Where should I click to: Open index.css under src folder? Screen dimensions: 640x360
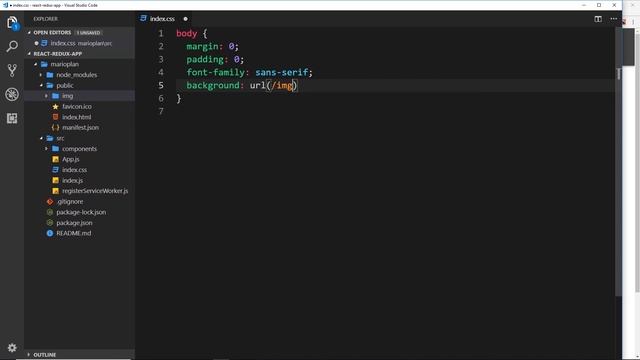tap(74, 170)
